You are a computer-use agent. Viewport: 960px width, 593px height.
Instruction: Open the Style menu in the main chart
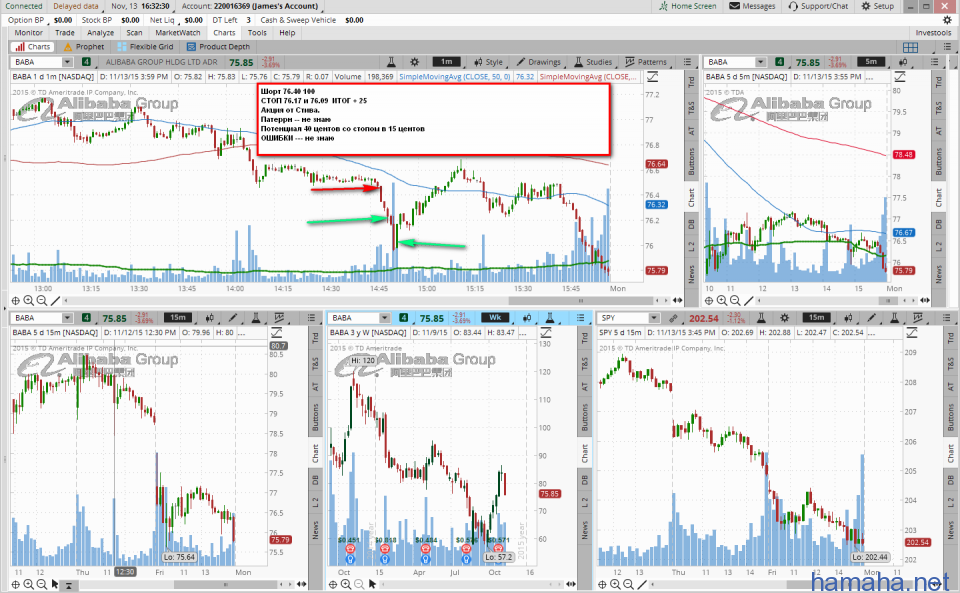[x=489, y=62]
